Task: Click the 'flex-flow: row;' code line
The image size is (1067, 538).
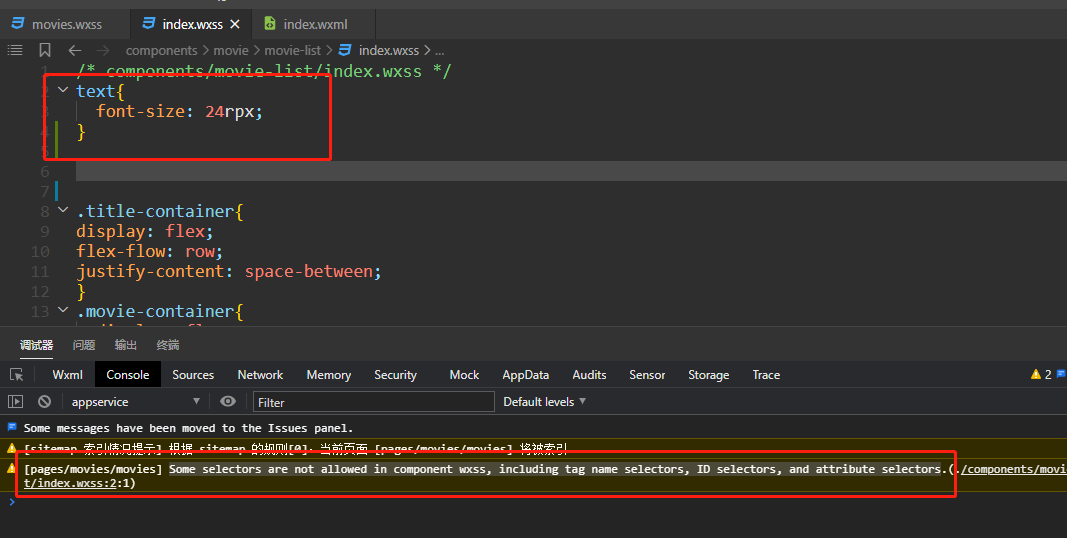Action: (150, 251)
